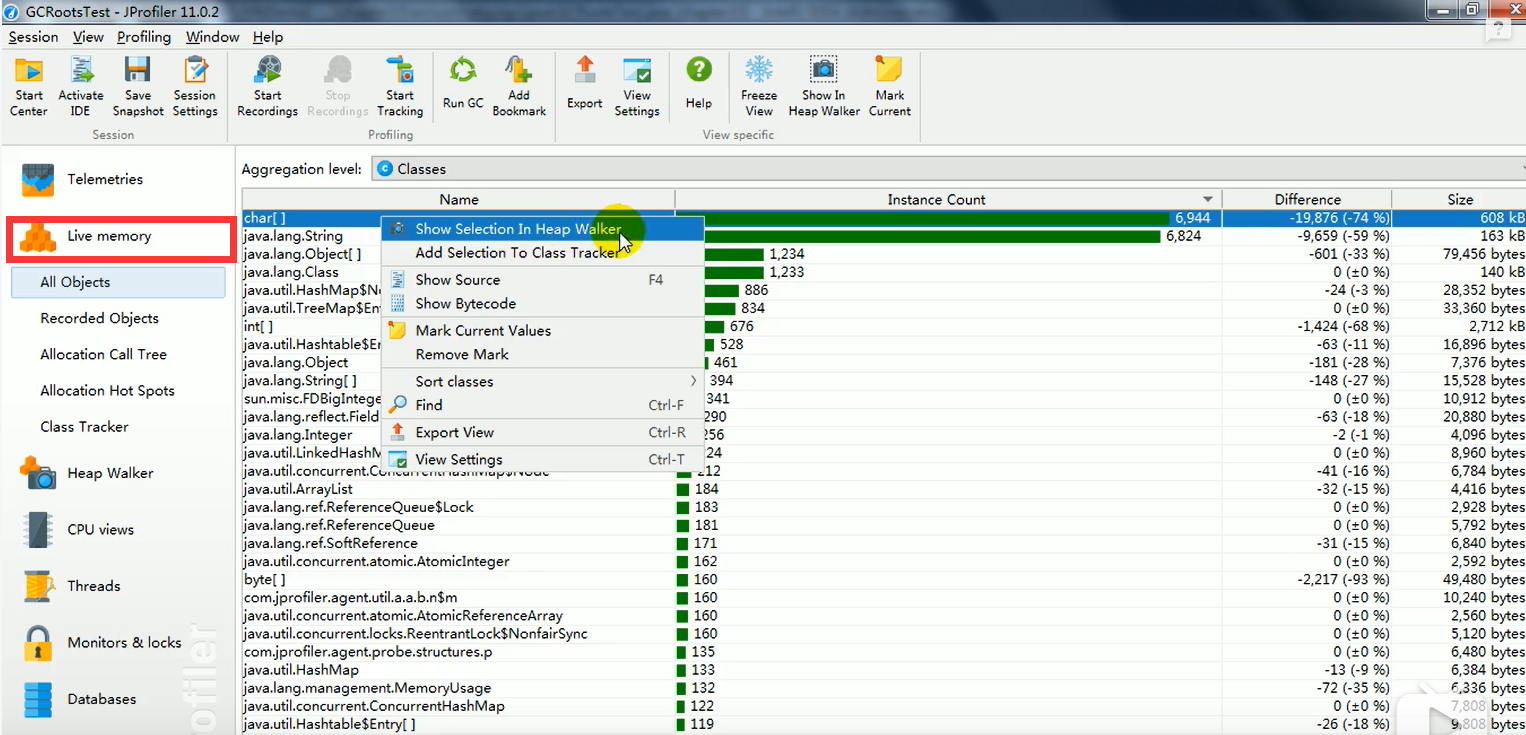This screenshot has width=1526, height=735.
Task: Choose Export View in the context menu
Action: [543, 433]
